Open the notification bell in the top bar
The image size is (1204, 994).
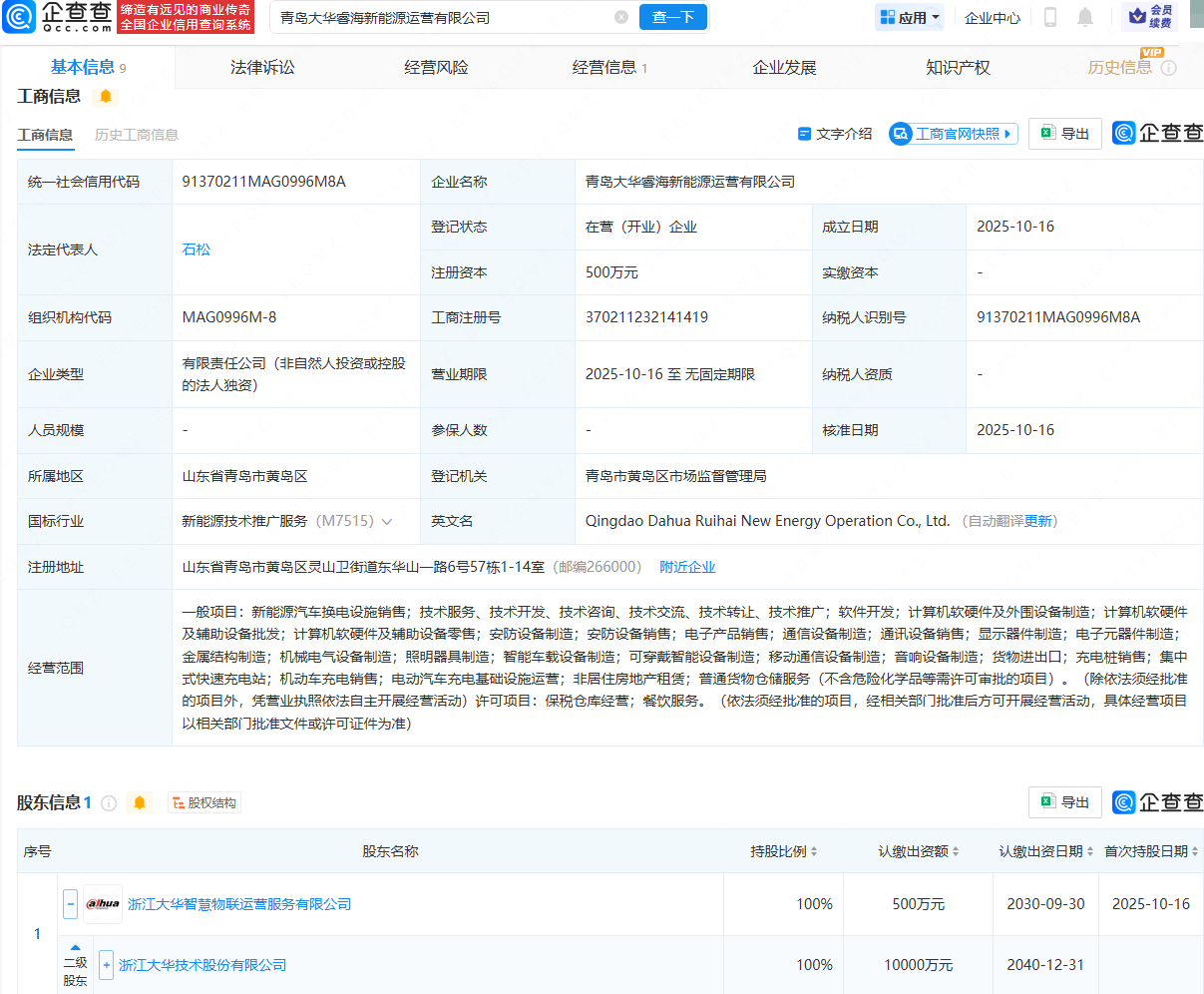click(x=1084, y=17)
